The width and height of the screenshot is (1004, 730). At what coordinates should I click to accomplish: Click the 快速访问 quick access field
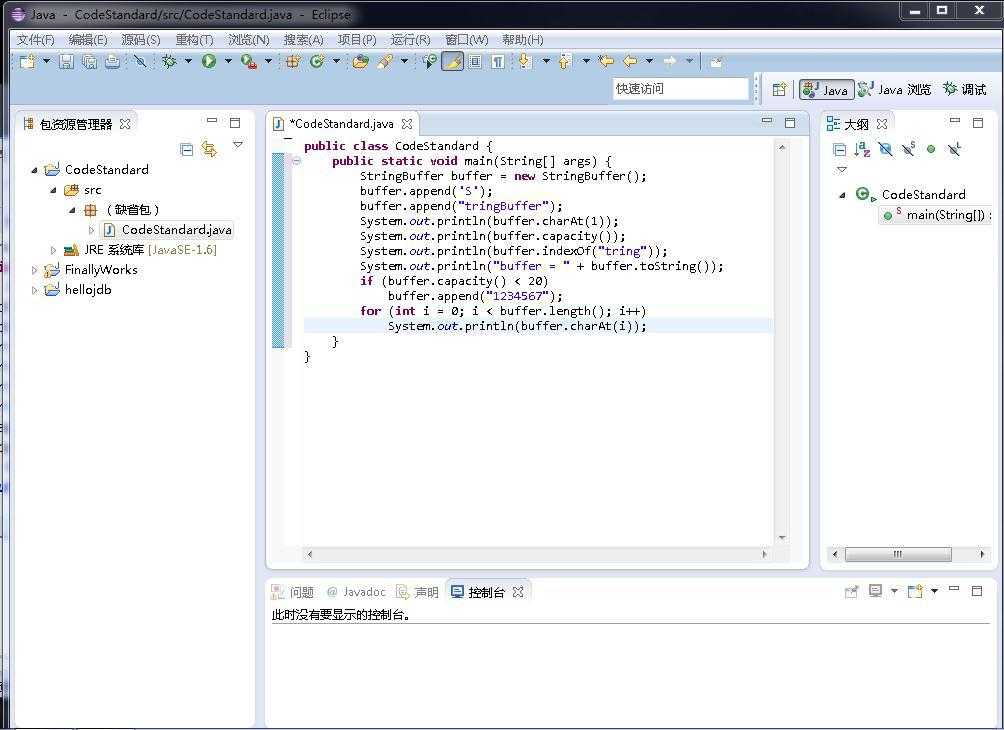681,89
